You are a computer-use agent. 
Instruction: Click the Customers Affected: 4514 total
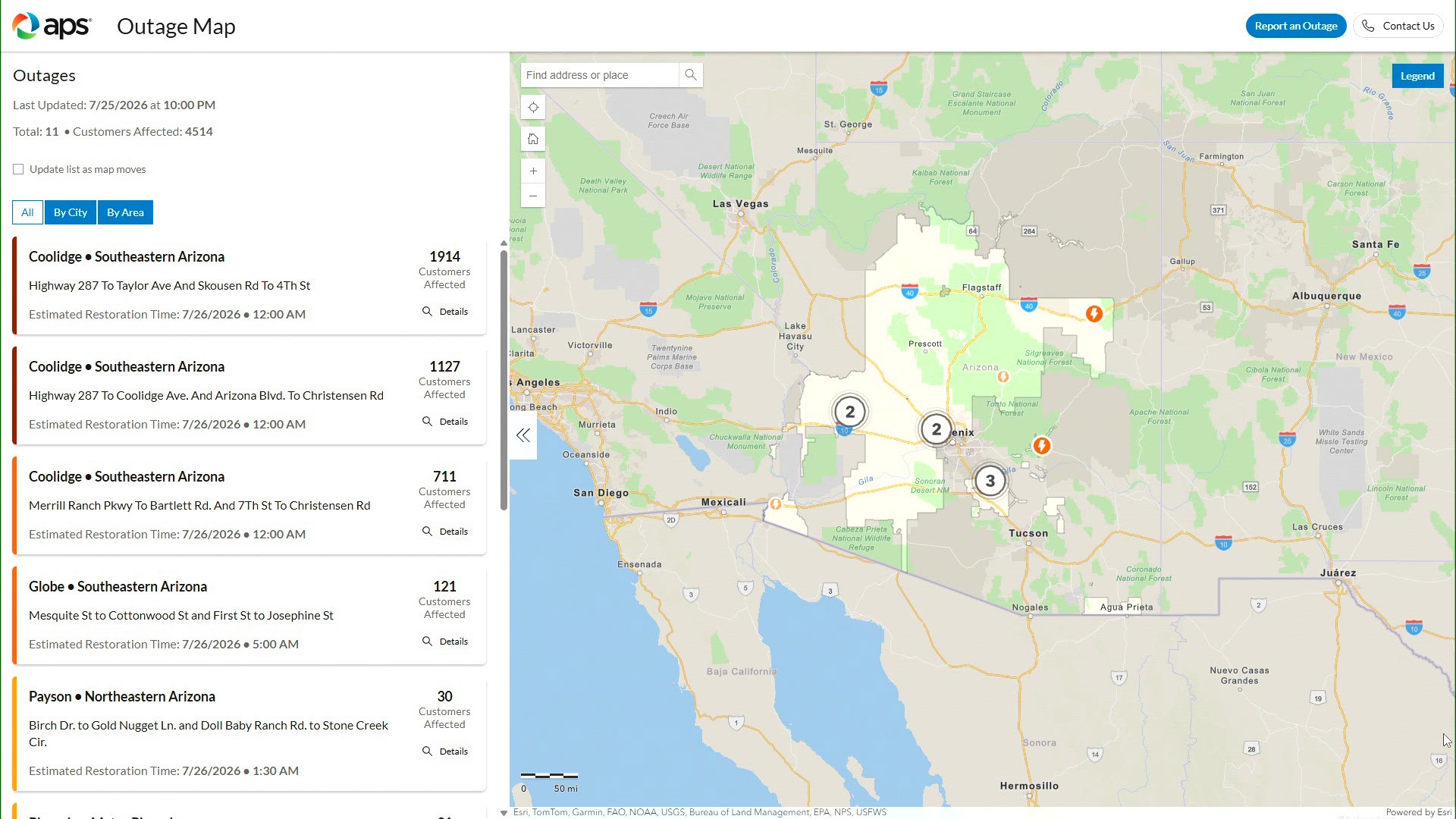(x=143, y=131)
